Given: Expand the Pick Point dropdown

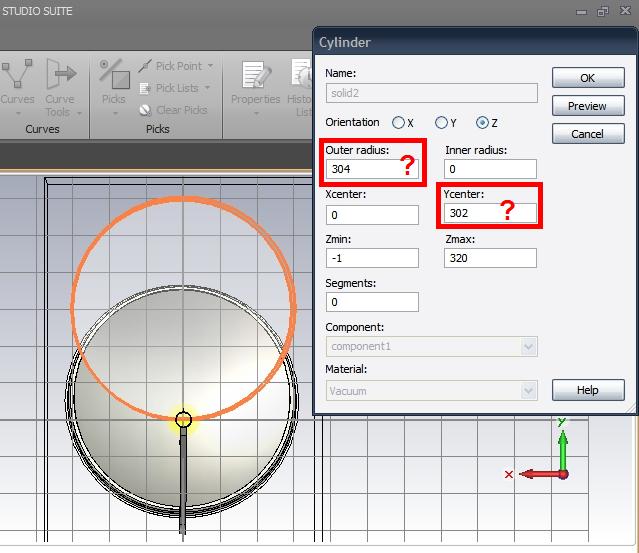Looking at the screenshot, I should coord(209,66).
